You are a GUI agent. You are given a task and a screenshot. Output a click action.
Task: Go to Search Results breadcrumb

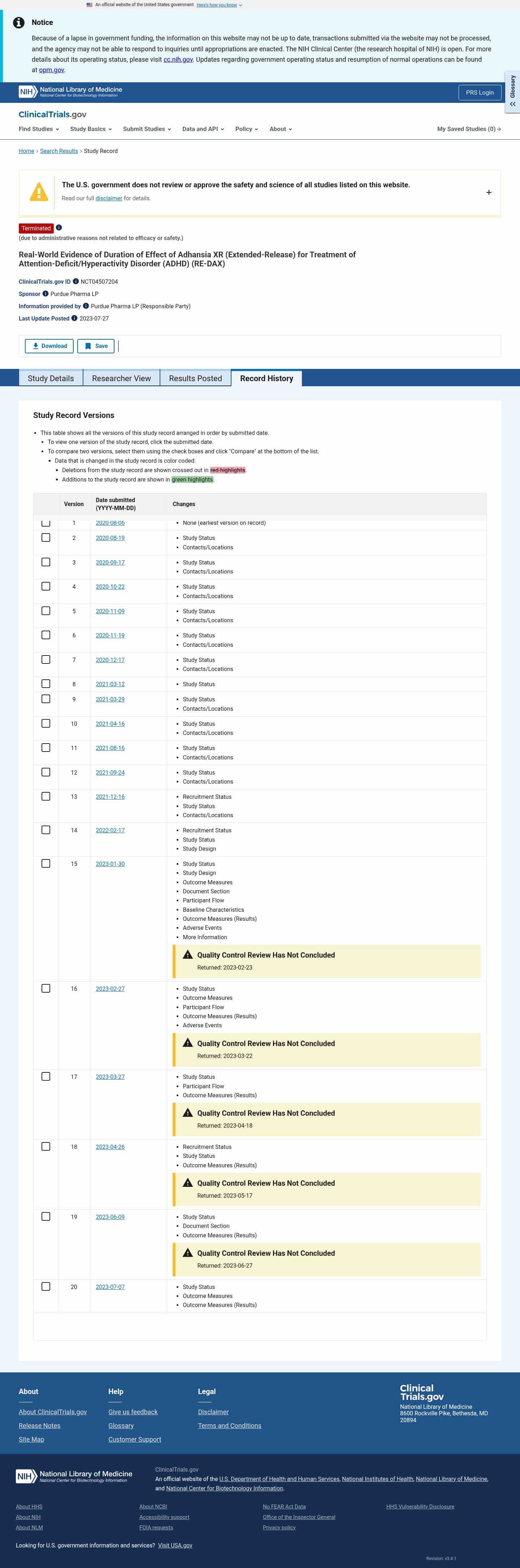[x=59, y=151]
